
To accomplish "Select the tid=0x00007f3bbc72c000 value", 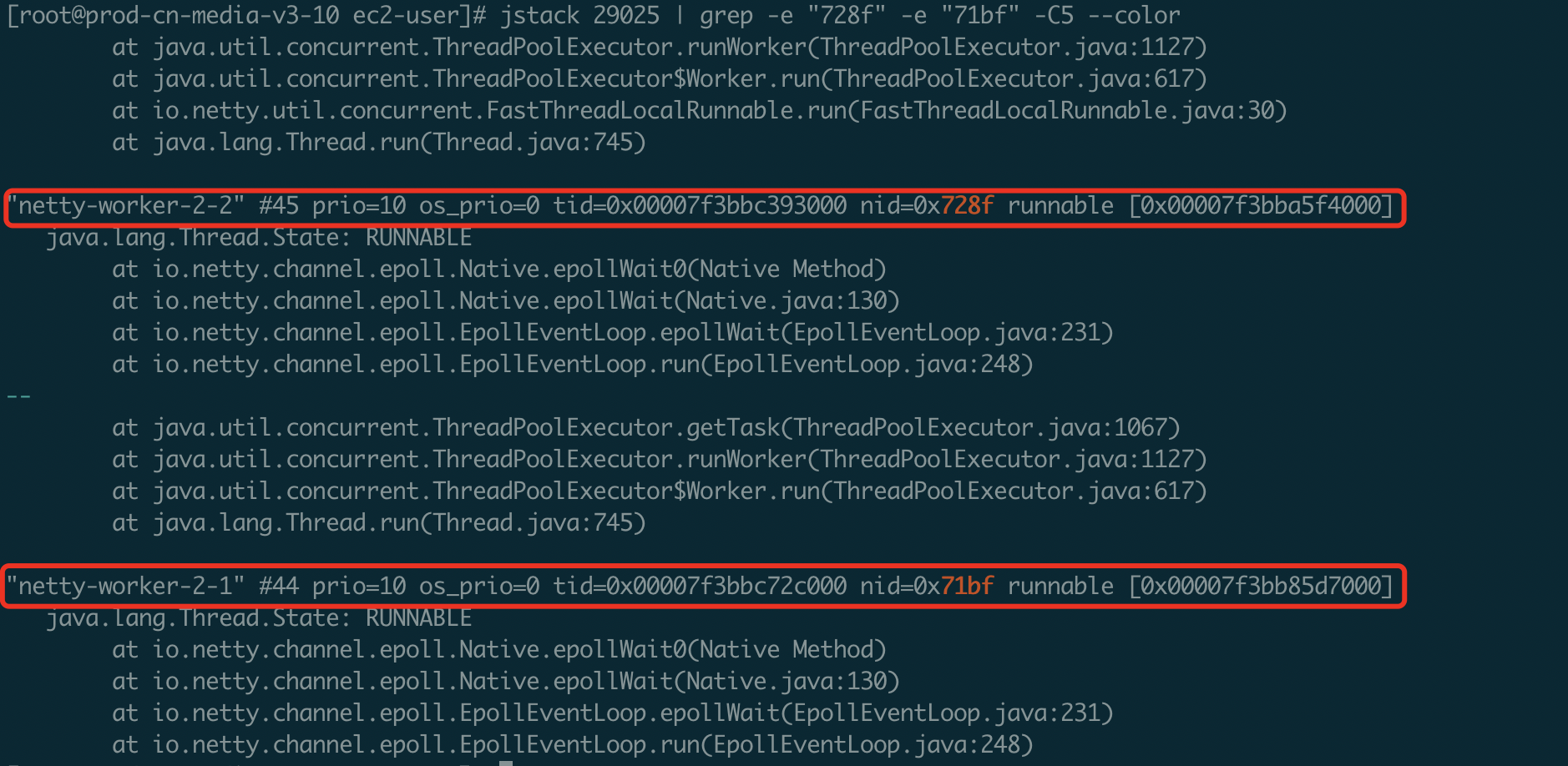I will (x=700, y=587).
